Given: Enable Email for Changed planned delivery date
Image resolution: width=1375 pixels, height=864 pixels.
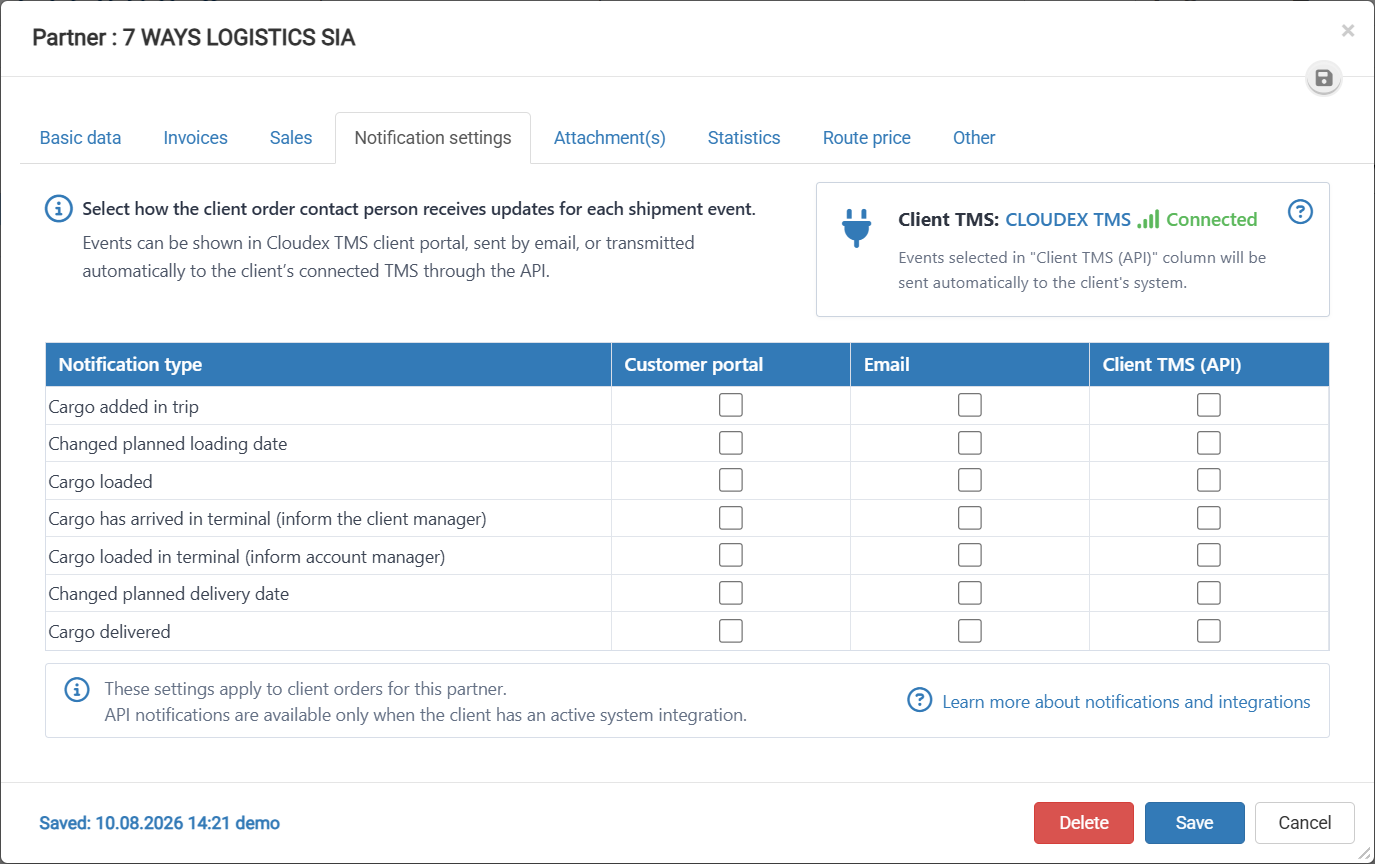Looking at the screenshot, I should coord(970,593).
